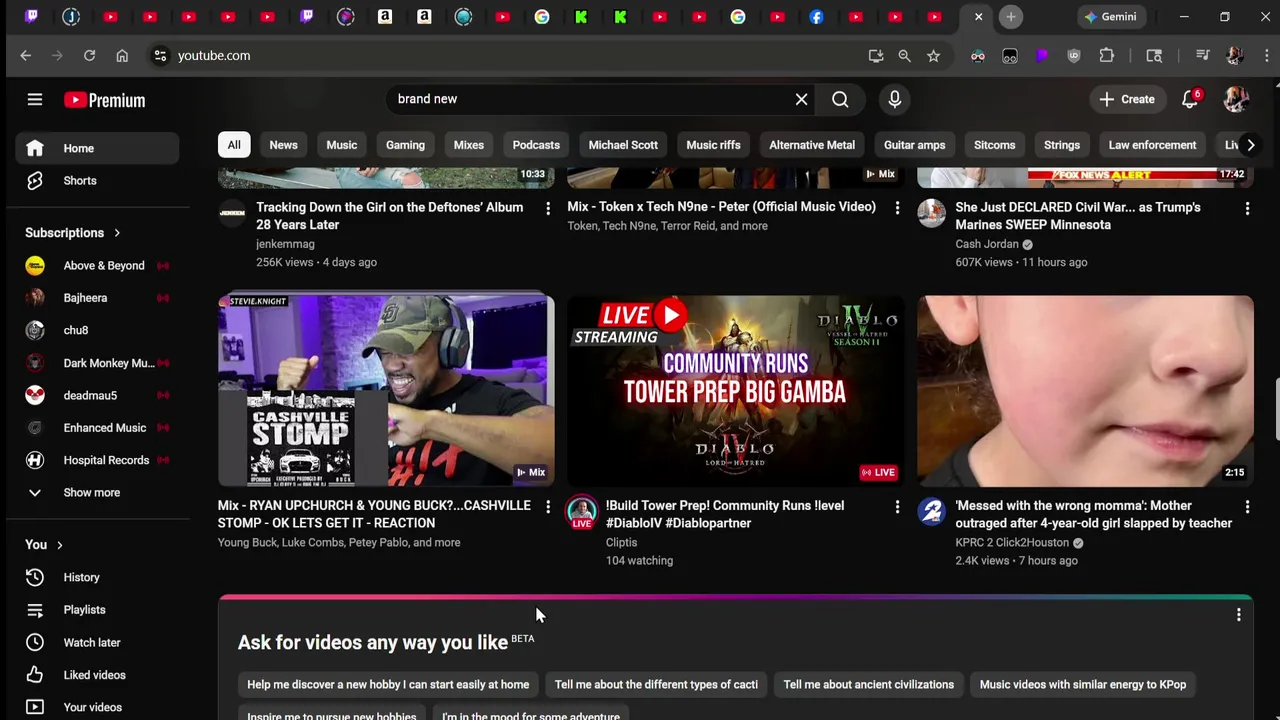
Task: Open options for Token x Tech N9ne mix
Action: pos(897,208)
